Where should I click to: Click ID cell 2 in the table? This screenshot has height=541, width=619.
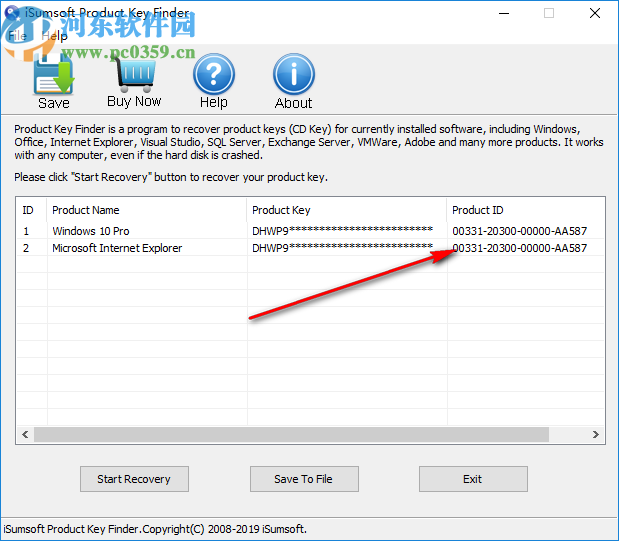(26, 248)
